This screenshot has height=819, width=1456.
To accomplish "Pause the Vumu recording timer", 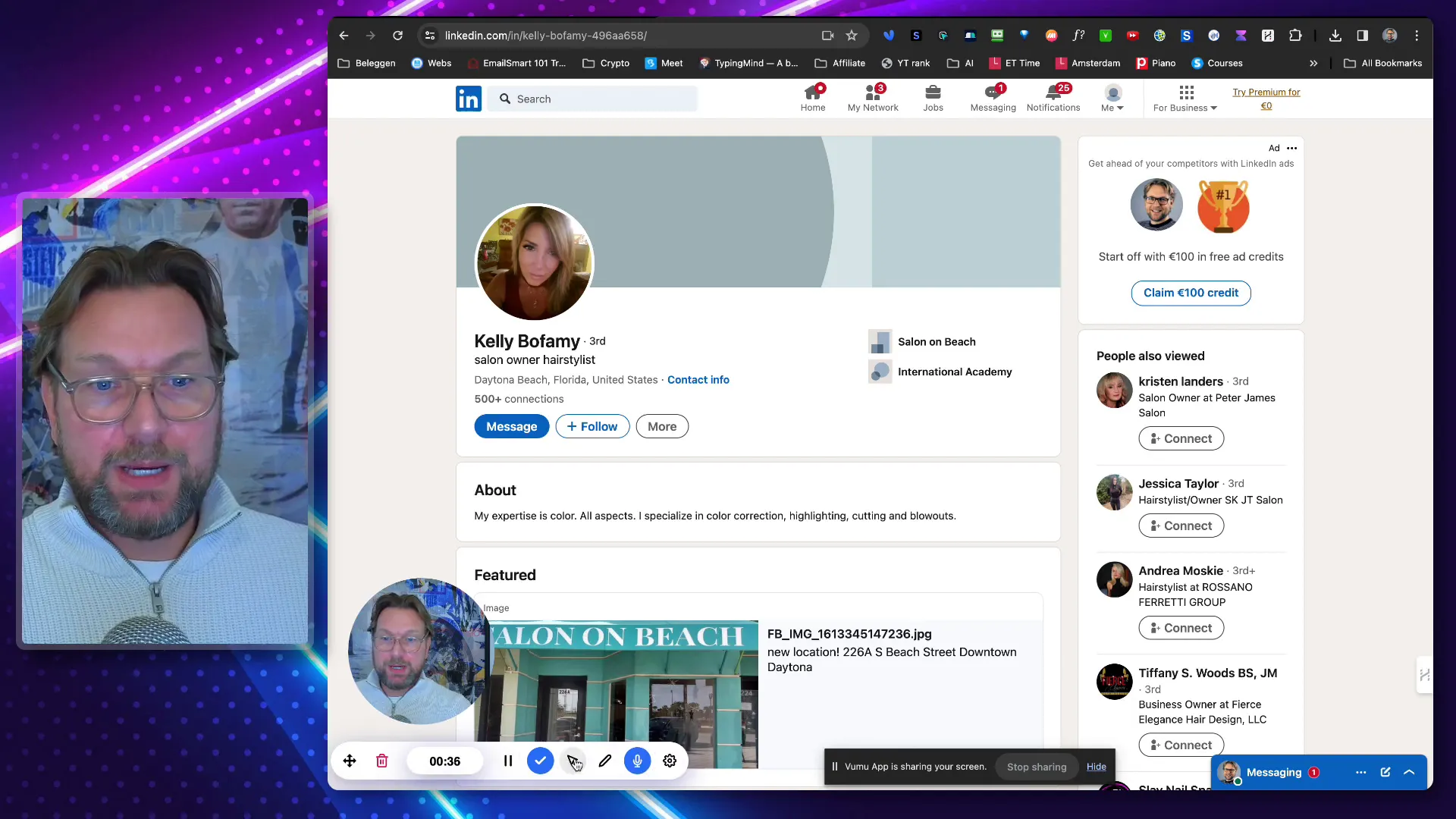I will click(508, 761).
